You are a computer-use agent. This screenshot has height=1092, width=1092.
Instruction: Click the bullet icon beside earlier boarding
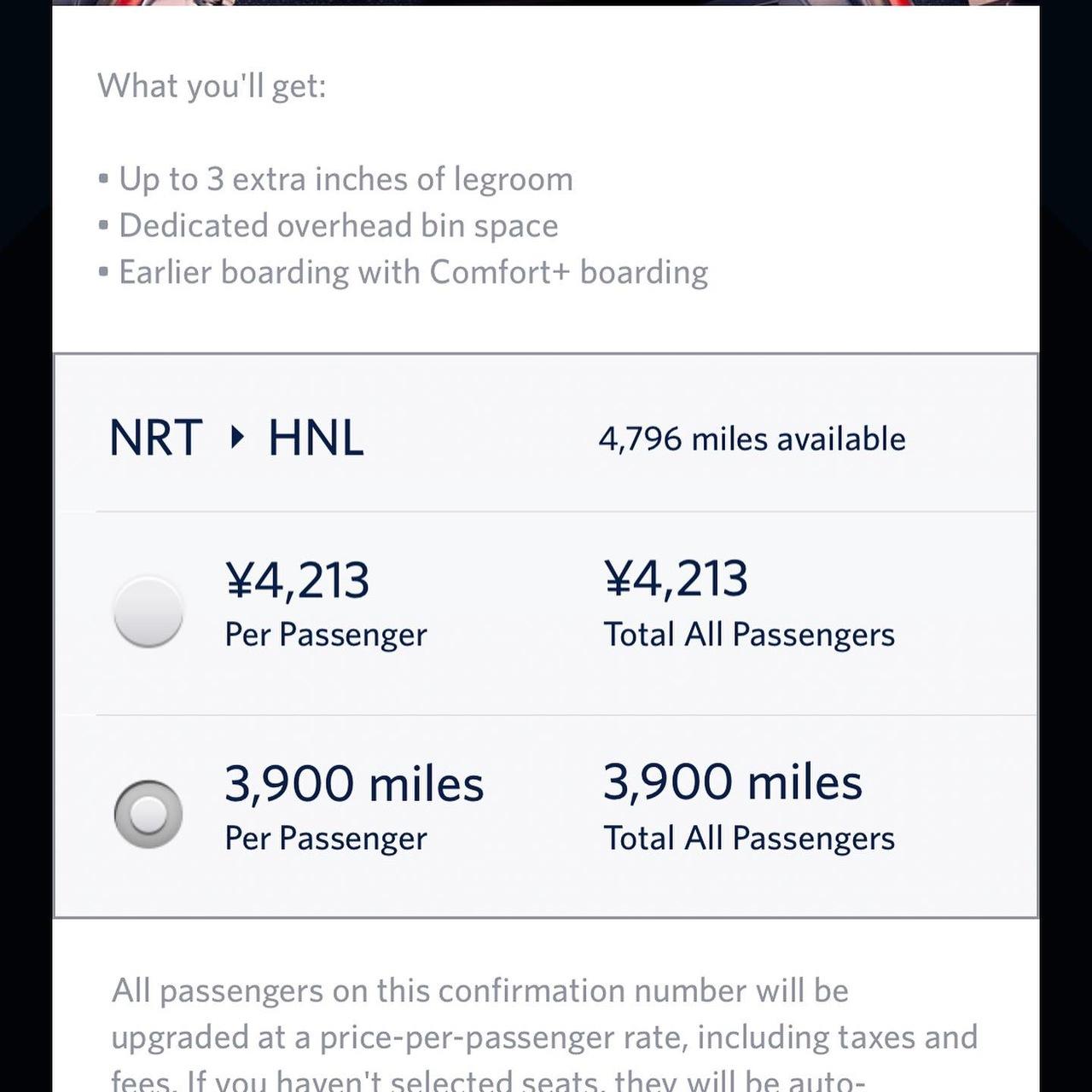[x=103, y=273]
